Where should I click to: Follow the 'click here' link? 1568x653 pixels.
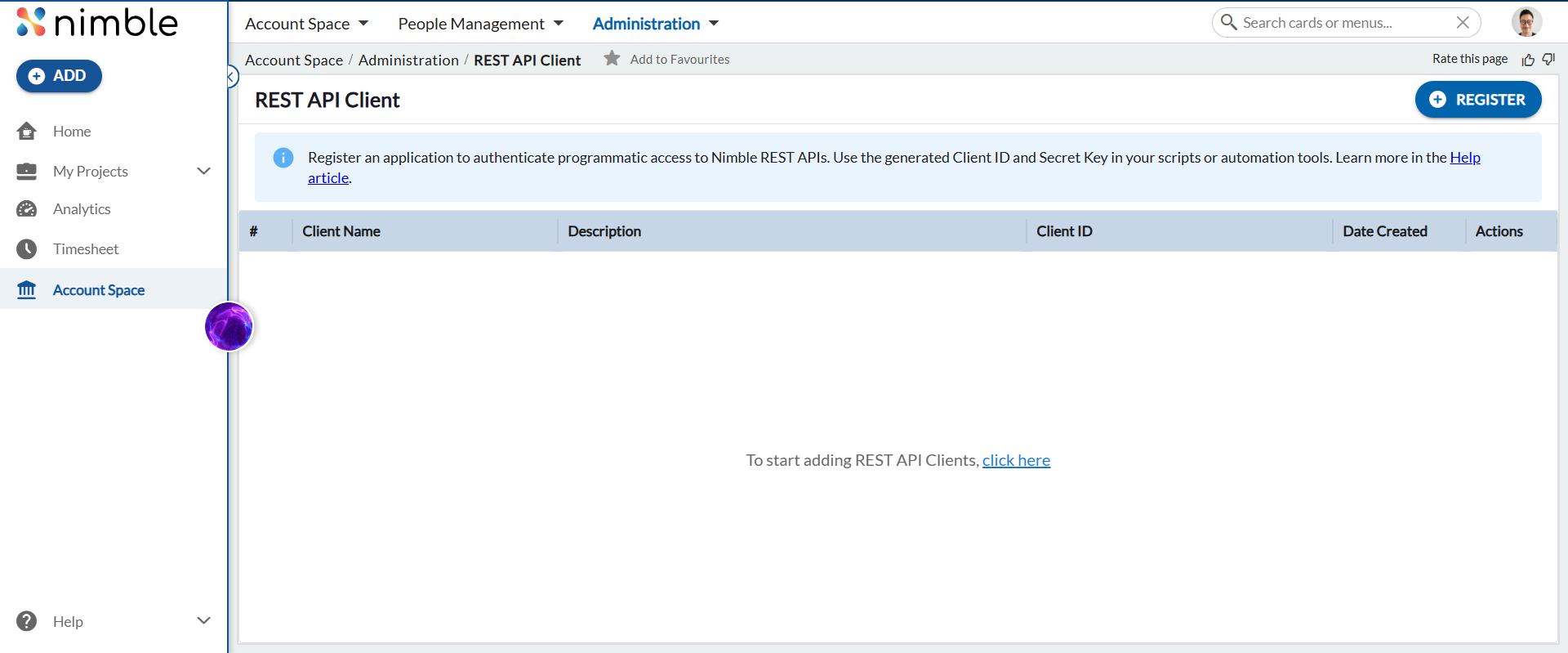point(1016,460)
